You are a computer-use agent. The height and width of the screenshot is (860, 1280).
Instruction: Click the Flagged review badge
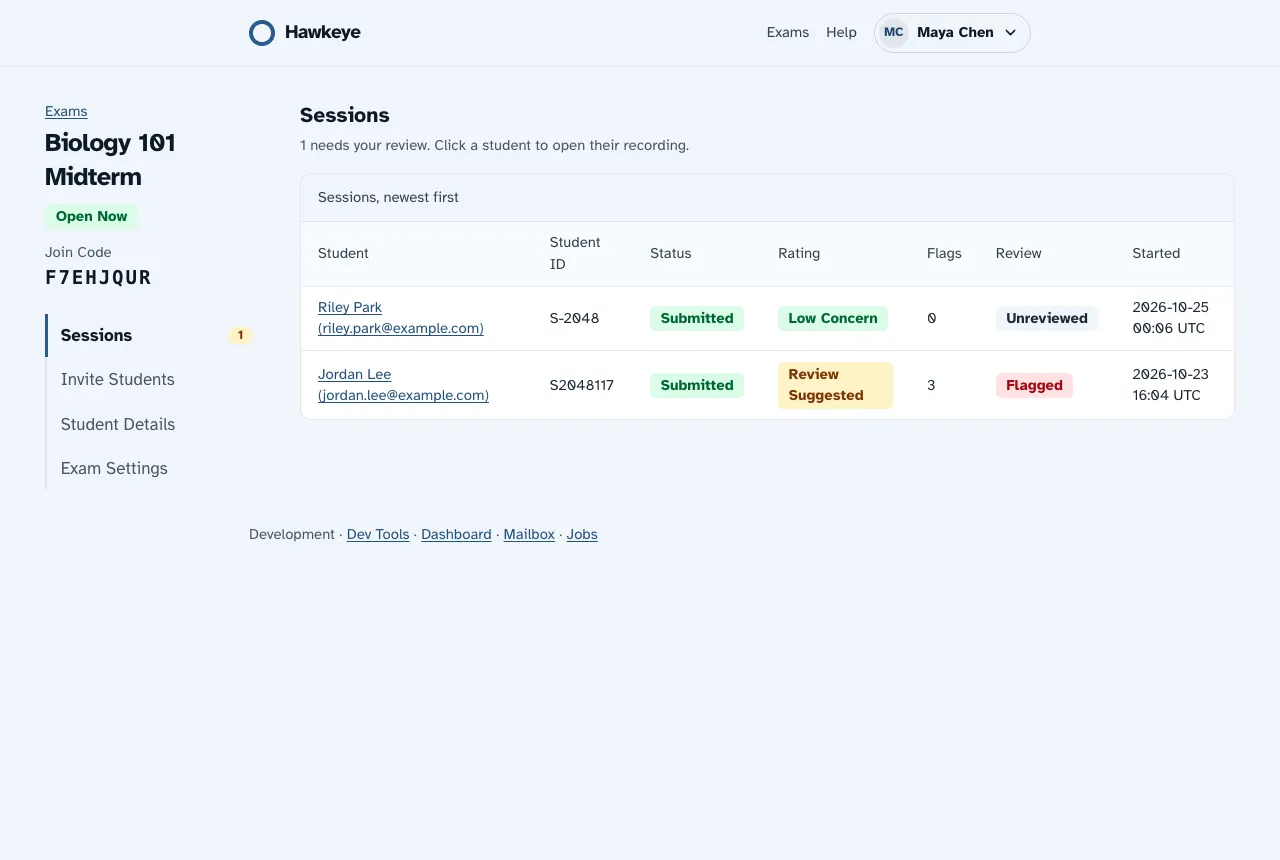pyautogui.click(x=1034, y=385)
